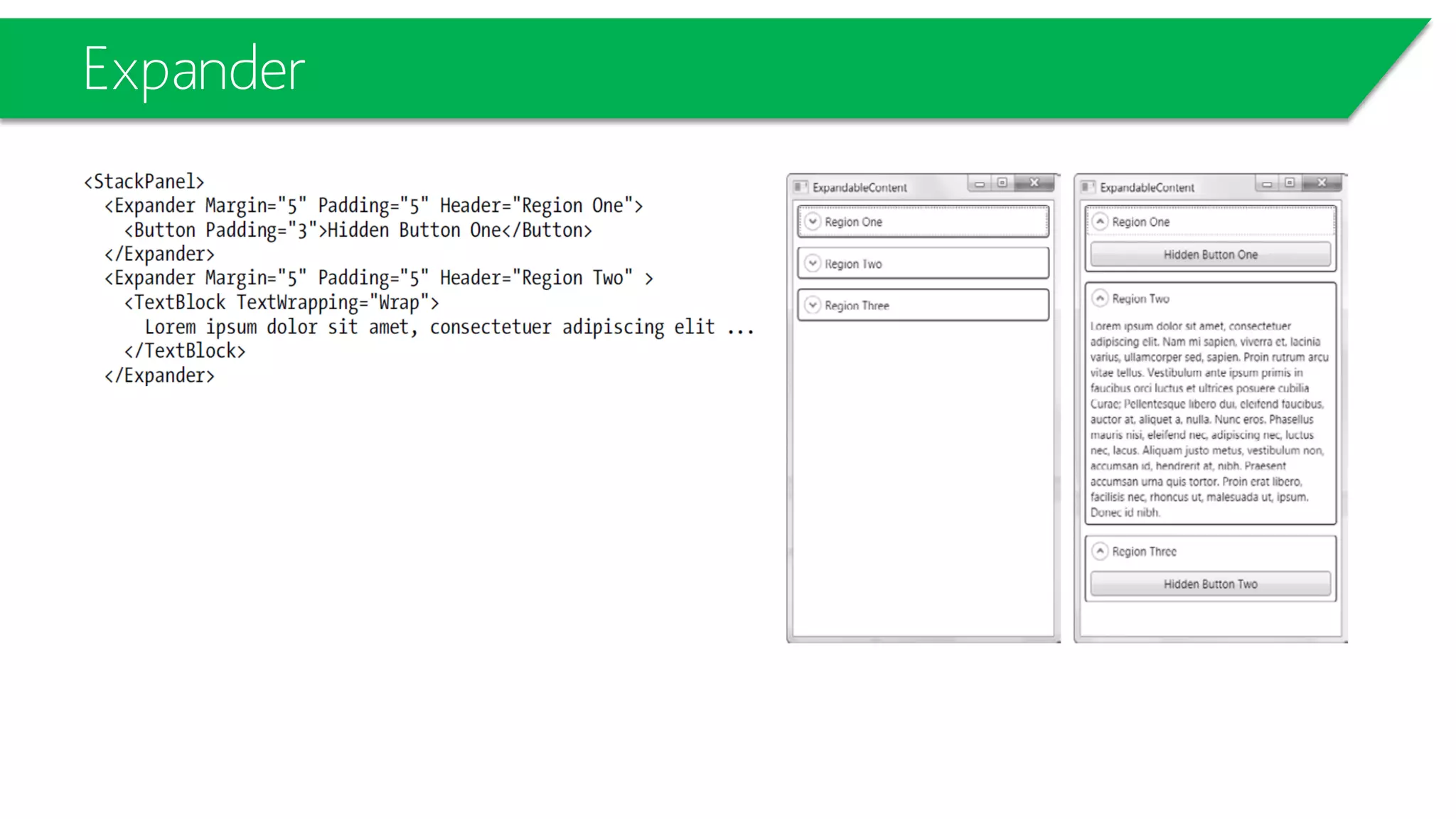Close the right ExpandableContent window
1456x819 pixels.
pos(1322,183)
